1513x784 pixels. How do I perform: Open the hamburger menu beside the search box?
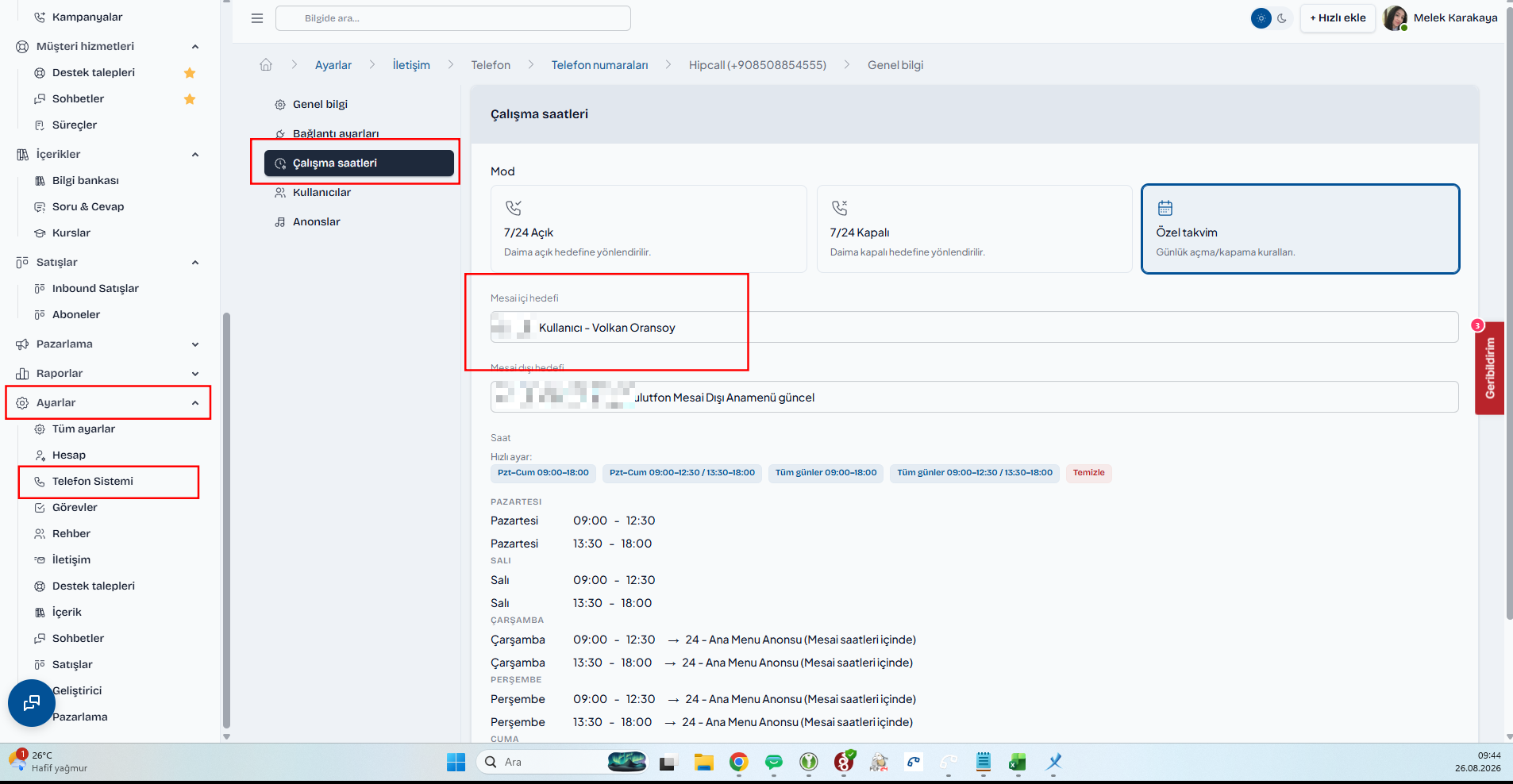(257, 18)
